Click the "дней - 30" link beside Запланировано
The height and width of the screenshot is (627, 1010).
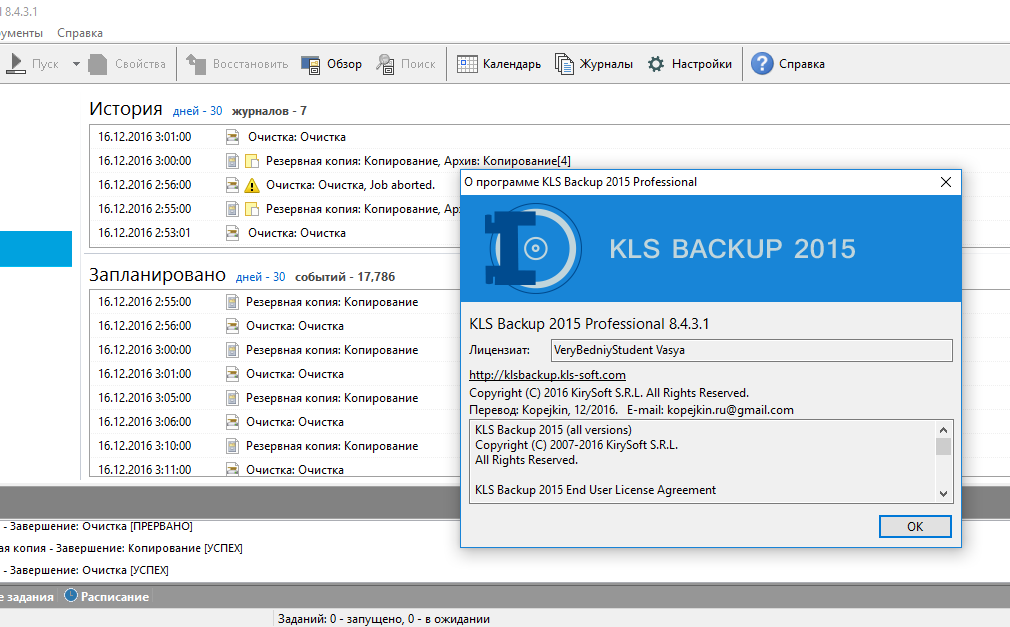tap(260, 277)
